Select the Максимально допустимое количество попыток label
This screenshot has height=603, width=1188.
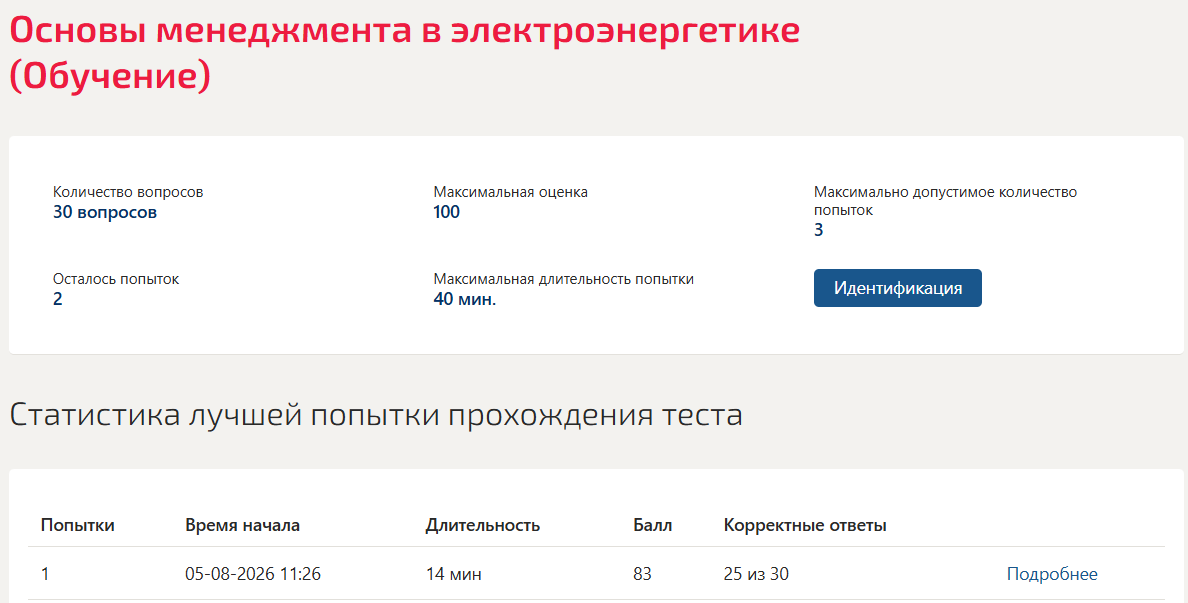[x=945, y=201]
